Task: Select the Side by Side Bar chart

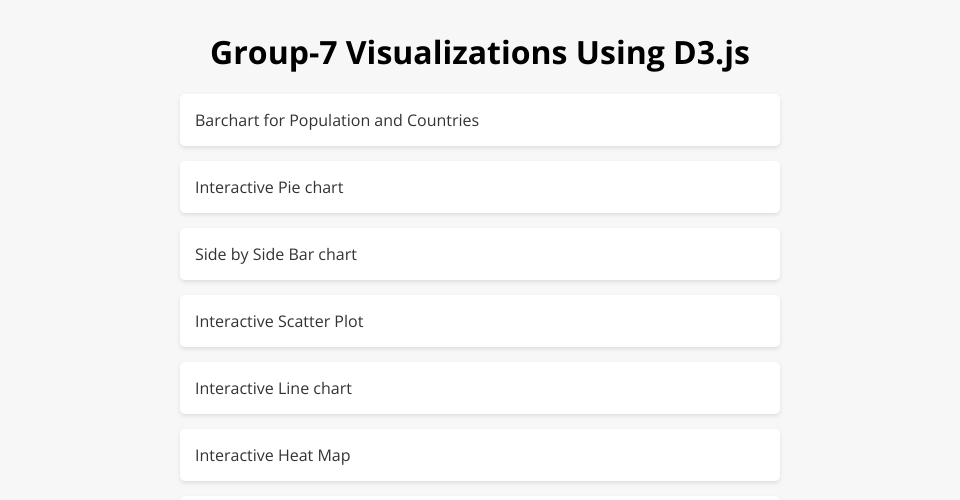Action: tap(275, 254)
